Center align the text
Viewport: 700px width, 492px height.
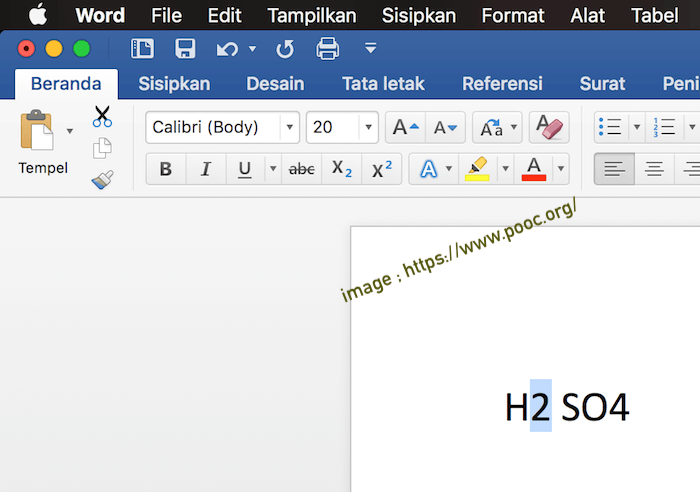pos(654,169)
